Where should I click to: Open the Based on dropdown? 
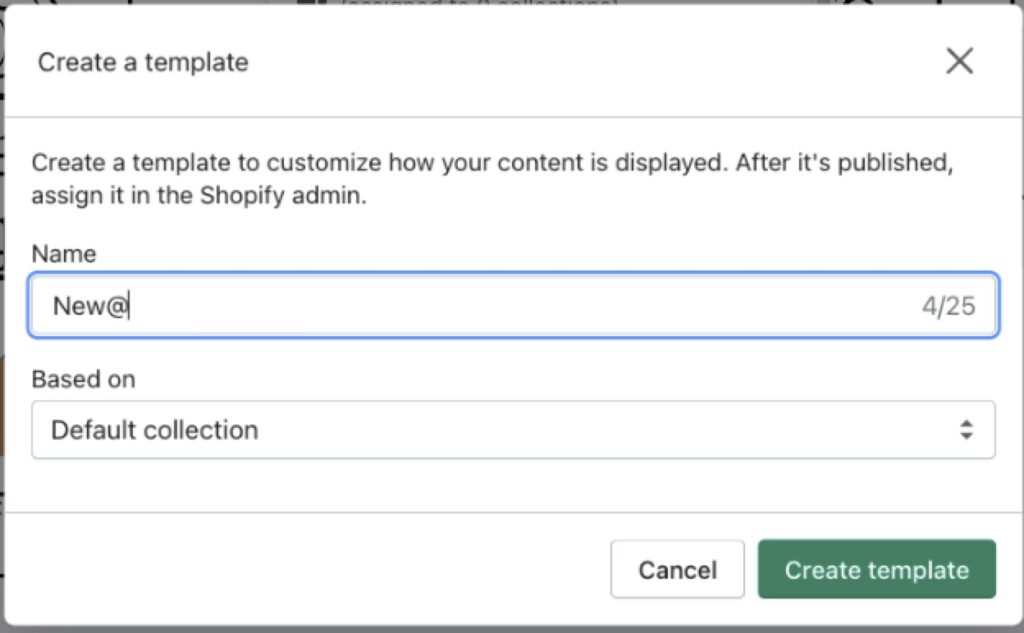[513, 430]
